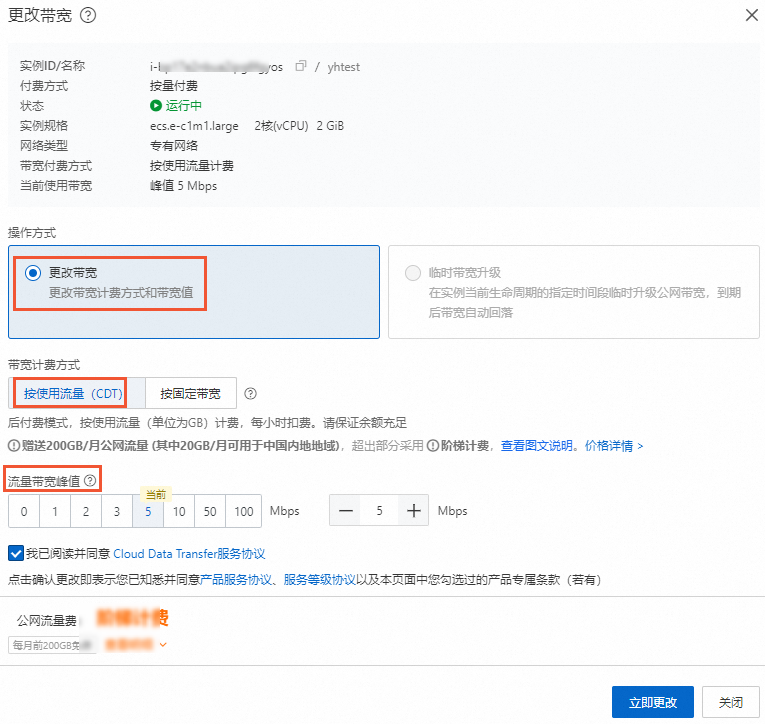The height and width of the screenshot is (724, 765).
Task: Click the bandwidth value input field
Action: 379,511
